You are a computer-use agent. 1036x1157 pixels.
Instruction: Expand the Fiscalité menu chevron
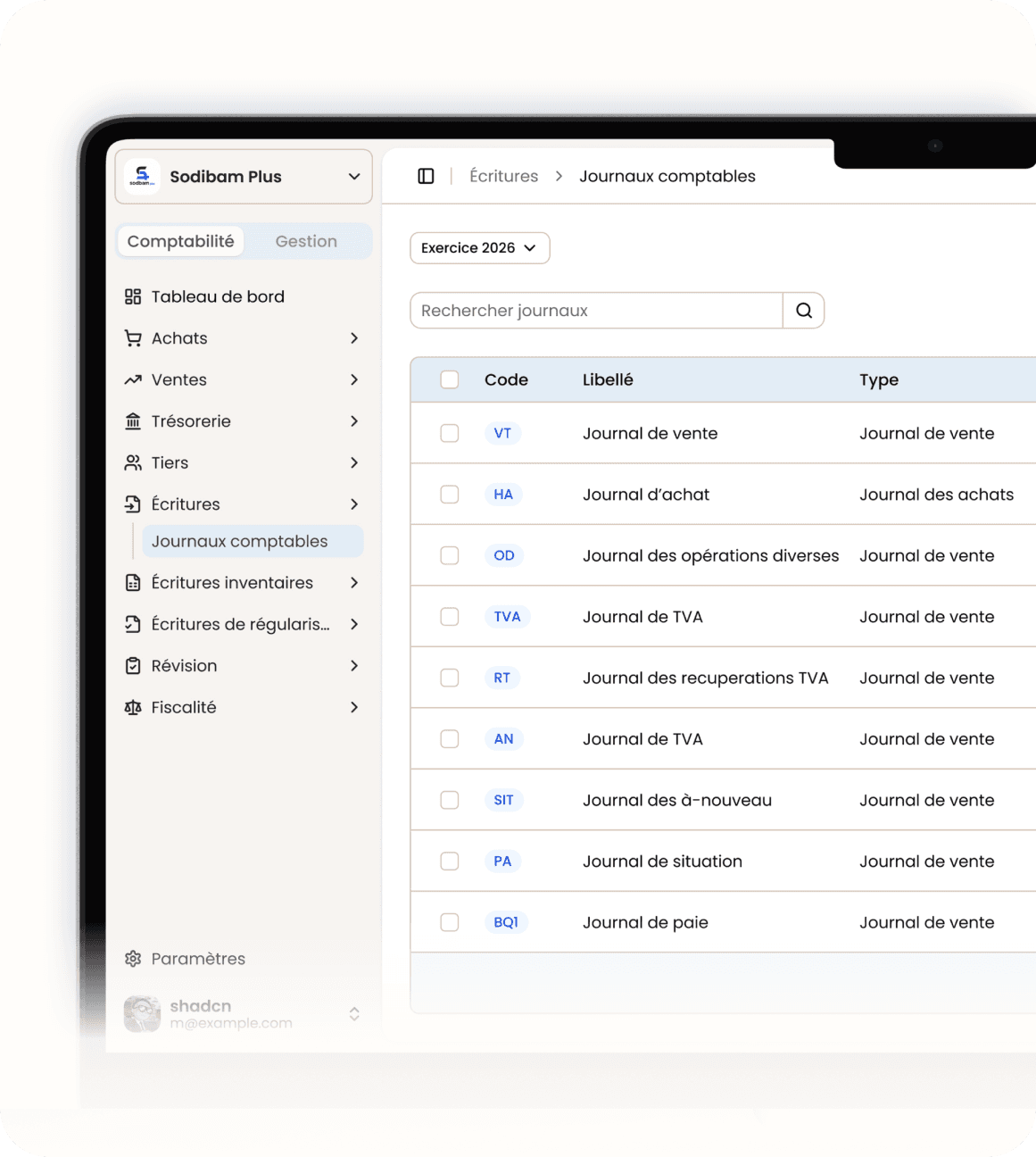pyautogui.click(x=354, y=707)
